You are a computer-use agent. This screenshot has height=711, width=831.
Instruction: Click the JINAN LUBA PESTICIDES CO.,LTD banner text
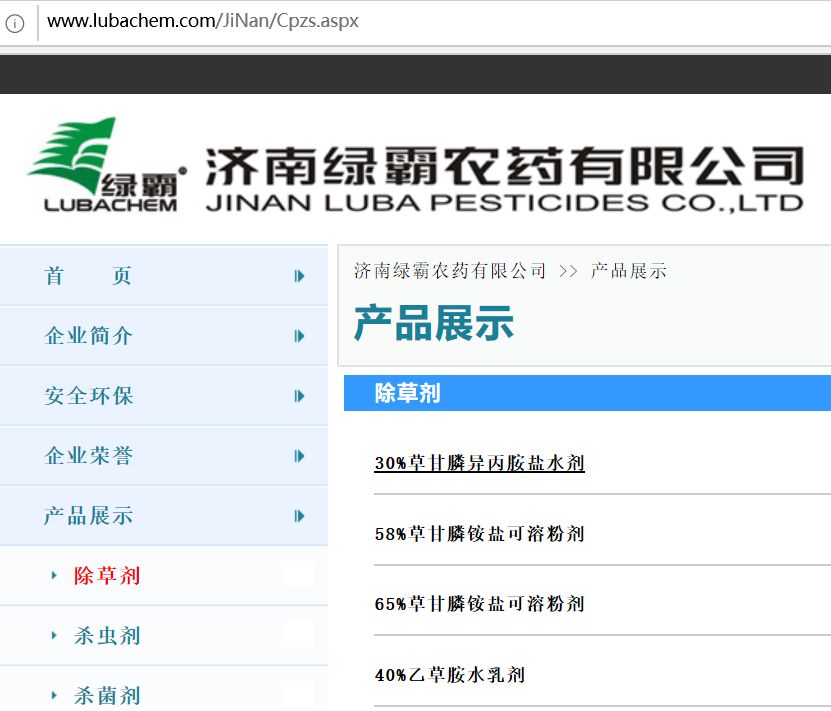point(505,203)
